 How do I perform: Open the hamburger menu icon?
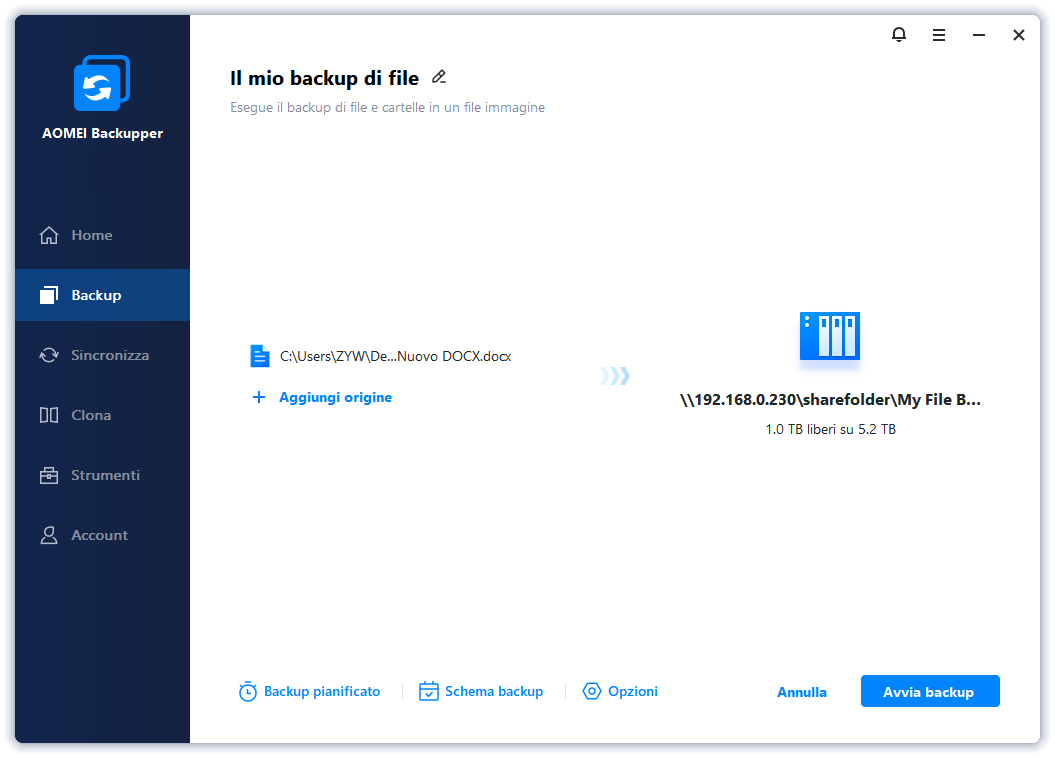939,35
